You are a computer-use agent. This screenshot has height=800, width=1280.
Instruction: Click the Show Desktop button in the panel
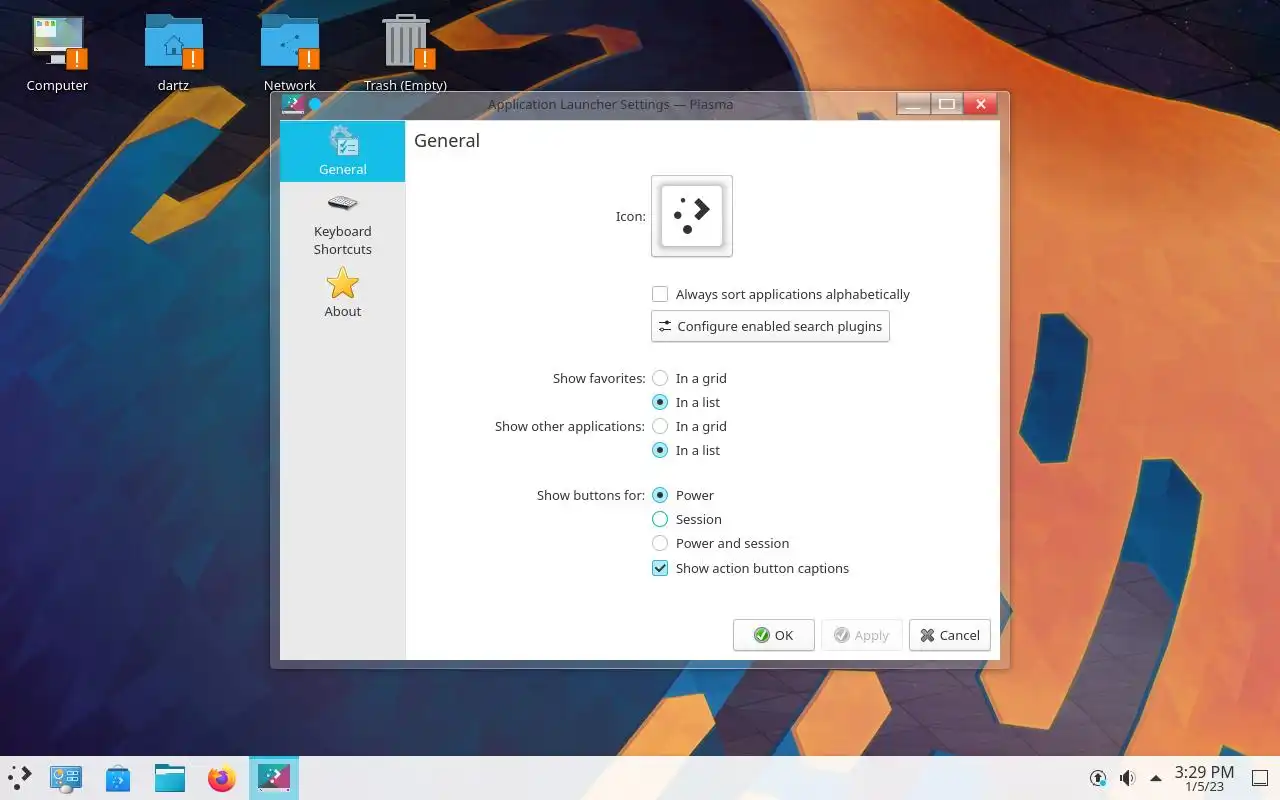tap(1260, 778)
